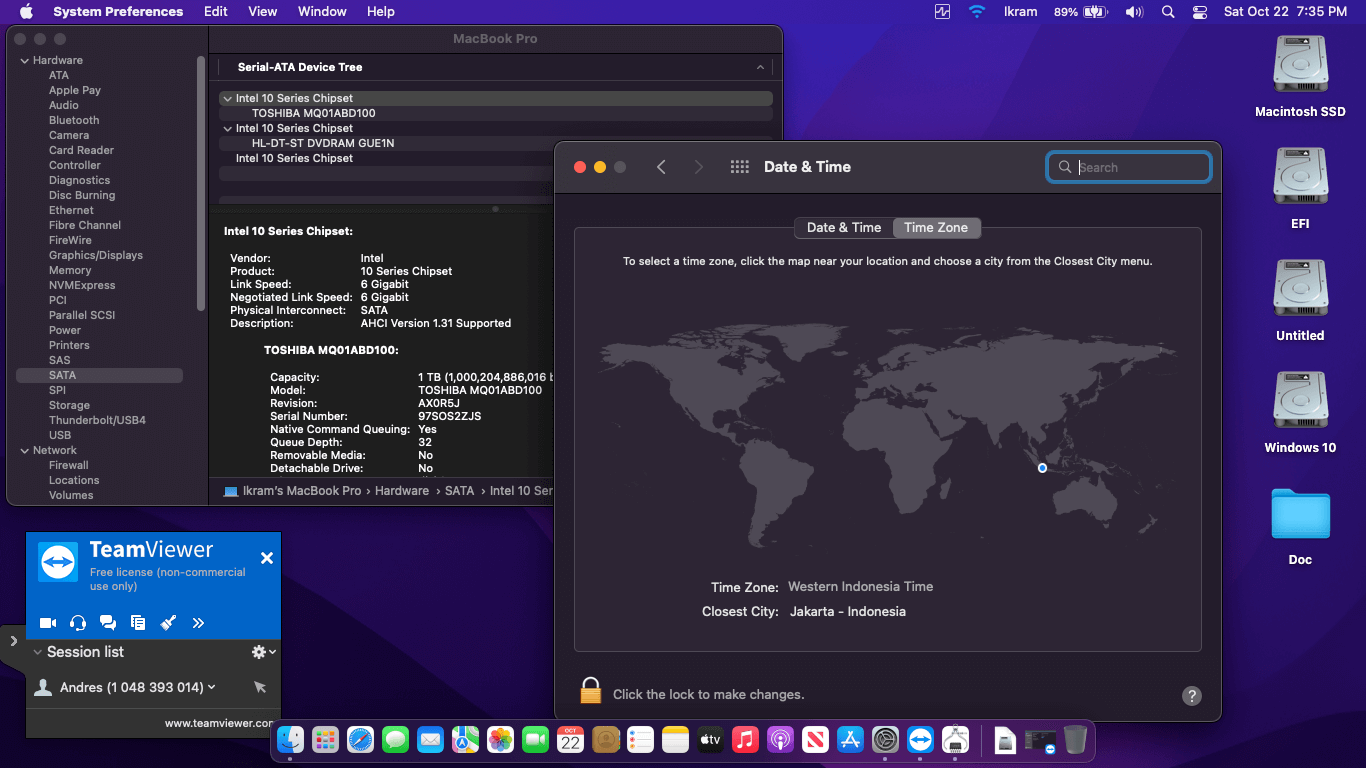Open Control Center in the menu bar
Screen dimensions: 1366x768
[x=1200, y=12]
